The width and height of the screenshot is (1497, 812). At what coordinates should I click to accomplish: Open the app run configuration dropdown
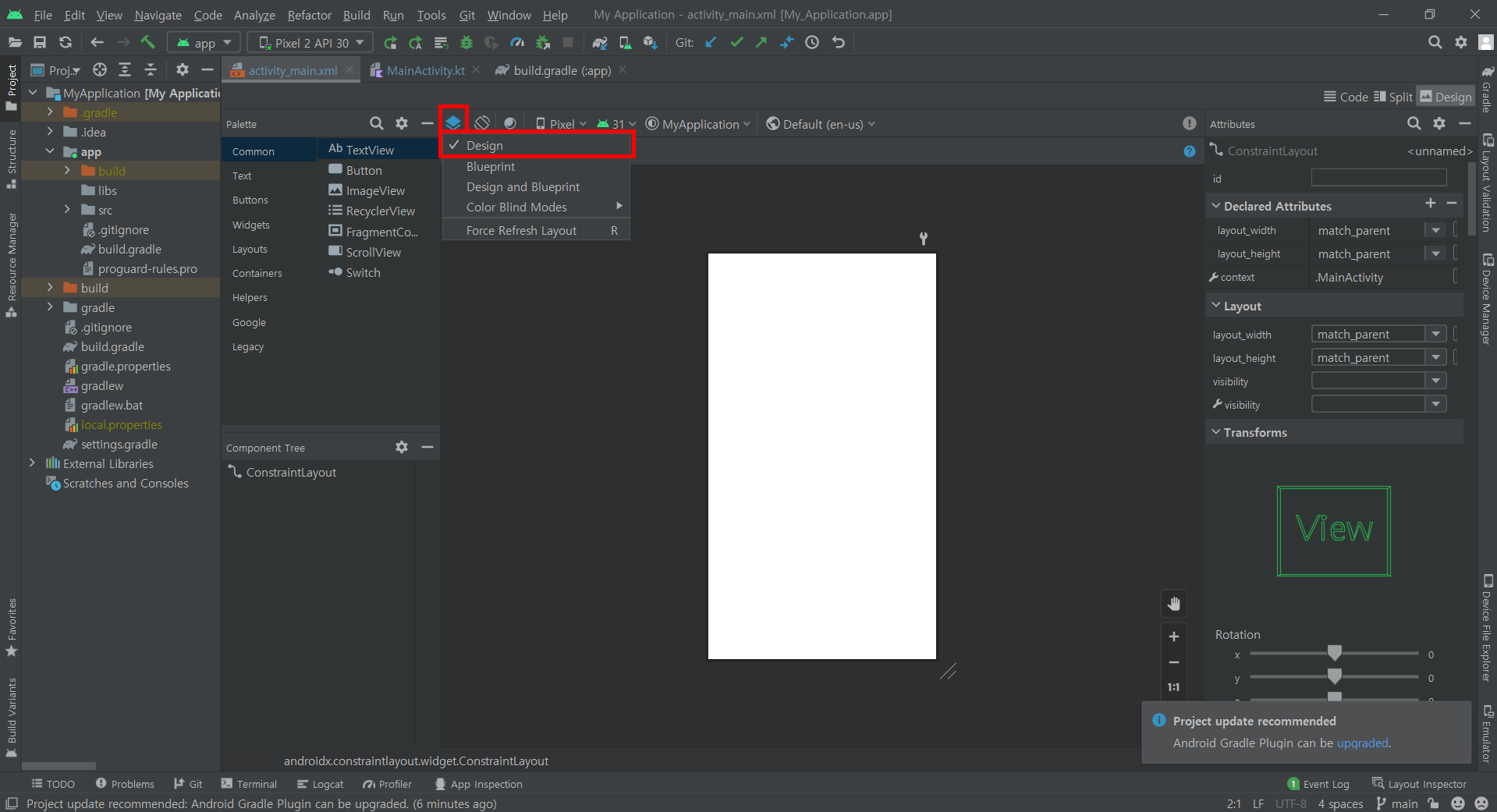point(204,43)
